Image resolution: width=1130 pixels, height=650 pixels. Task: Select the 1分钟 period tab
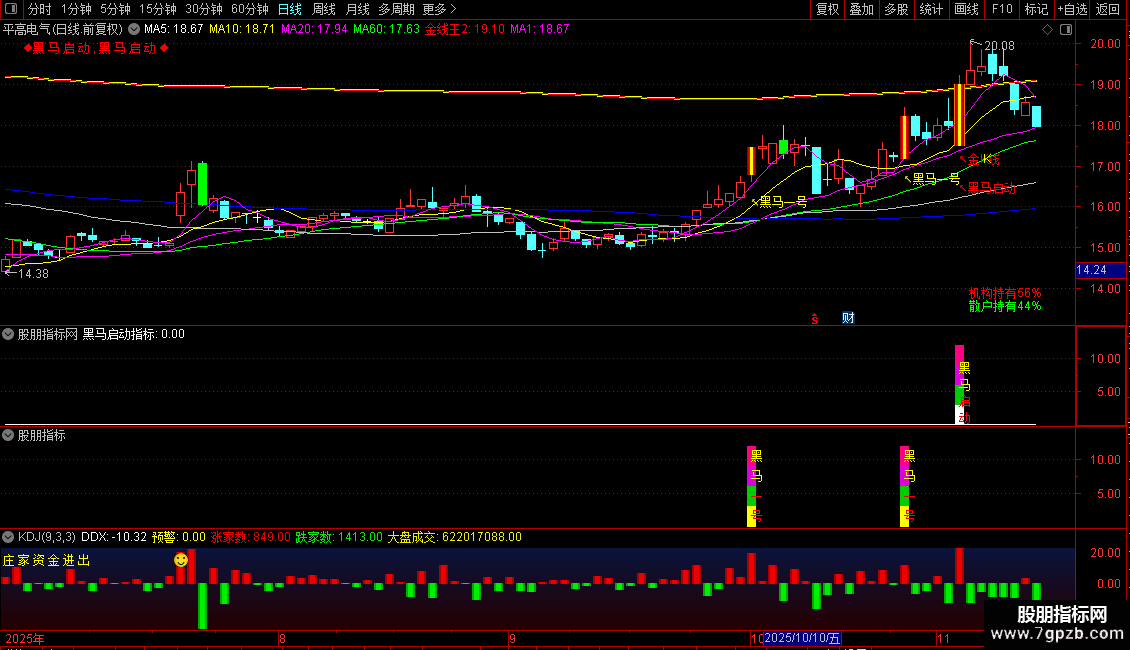[x=76, y=9]
